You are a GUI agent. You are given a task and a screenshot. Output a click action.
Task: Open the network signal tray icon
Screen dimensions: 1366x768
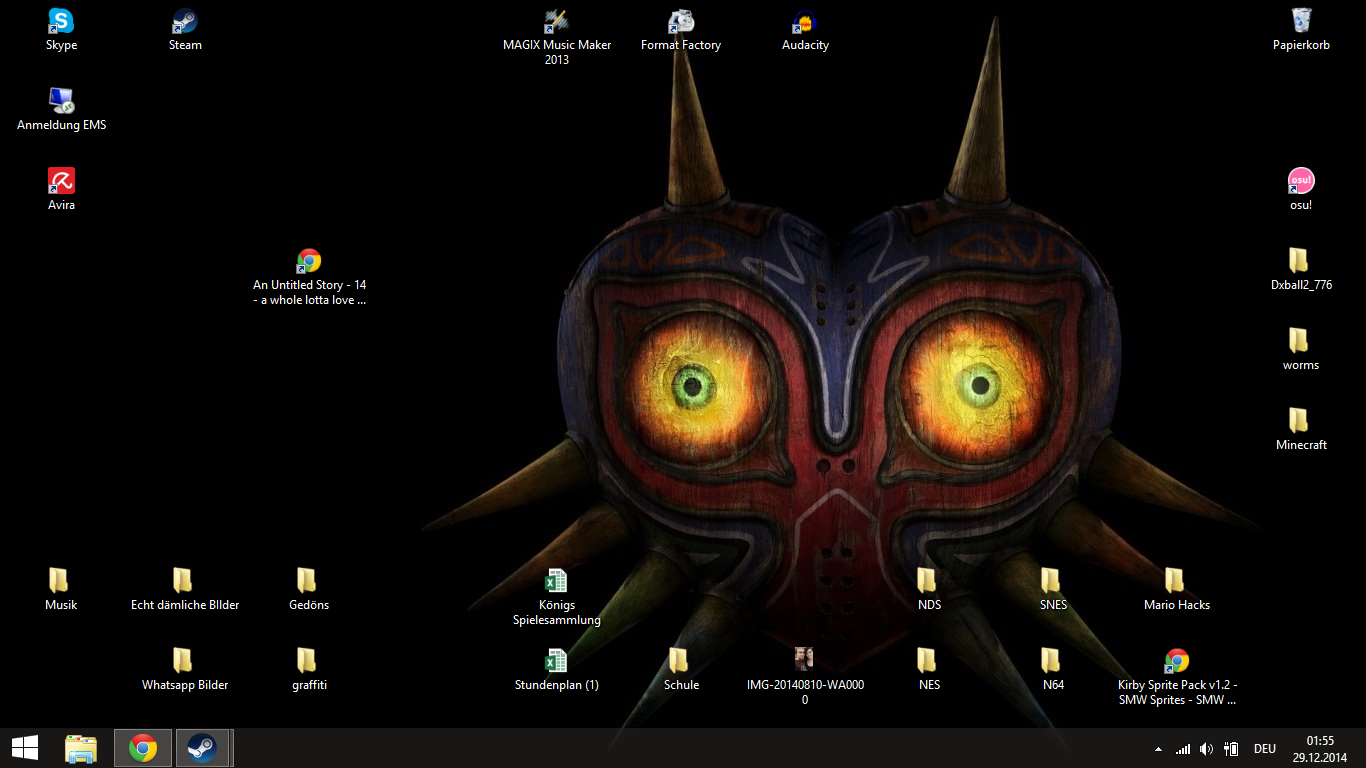pyautogui.click(x=1183, y=748)
